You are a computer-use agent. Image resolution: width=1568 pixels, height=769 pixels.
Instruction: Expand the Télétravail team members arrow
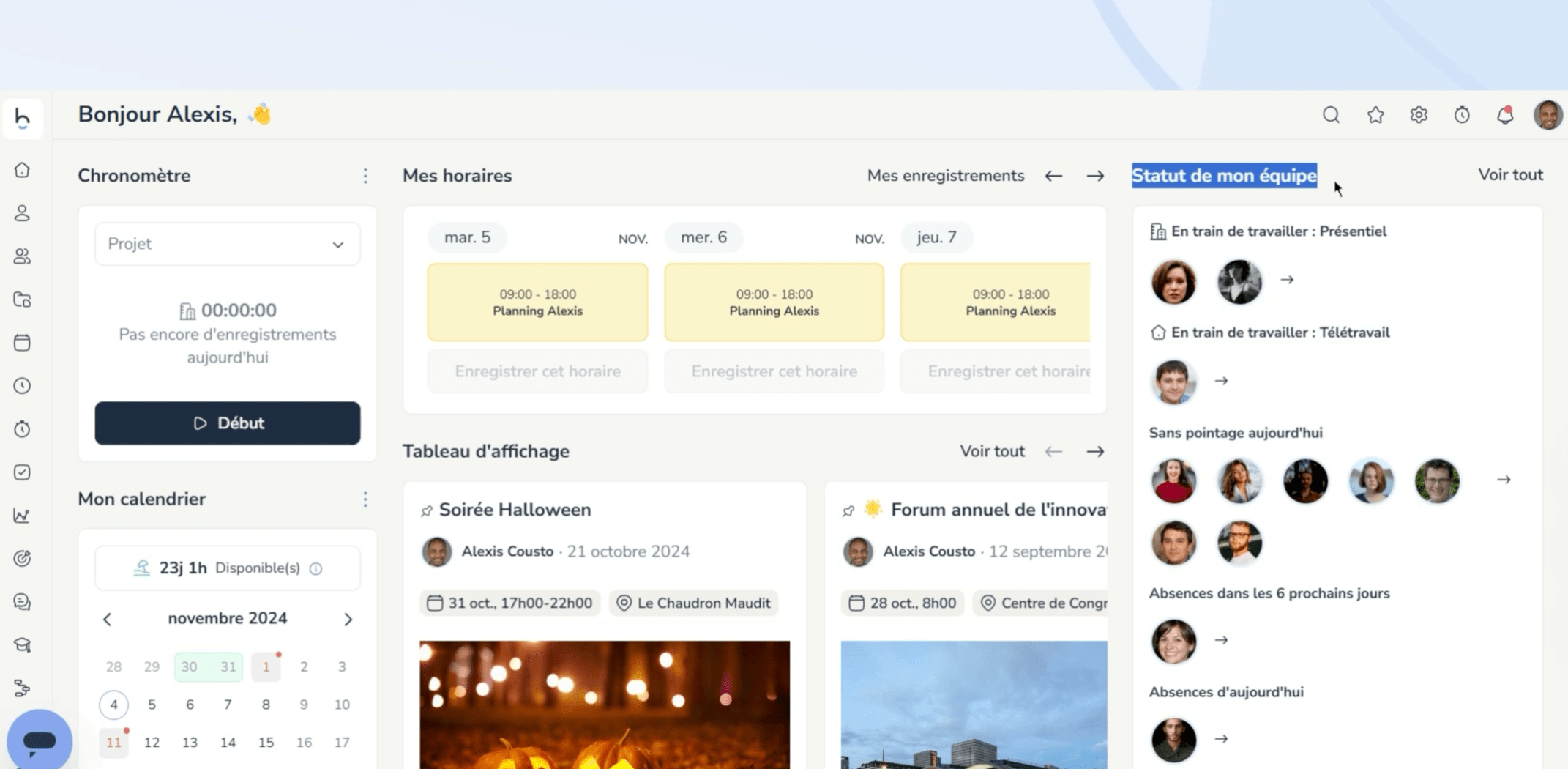point(1221,381)
